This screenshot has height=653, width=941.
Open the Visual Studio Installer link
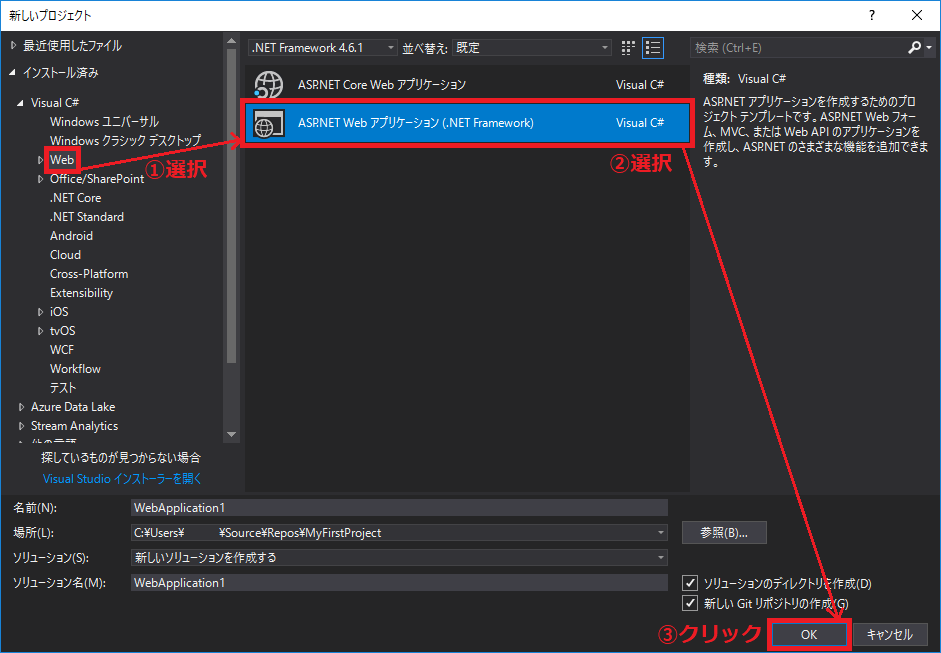pyautogui.click(x=122, y=478)
